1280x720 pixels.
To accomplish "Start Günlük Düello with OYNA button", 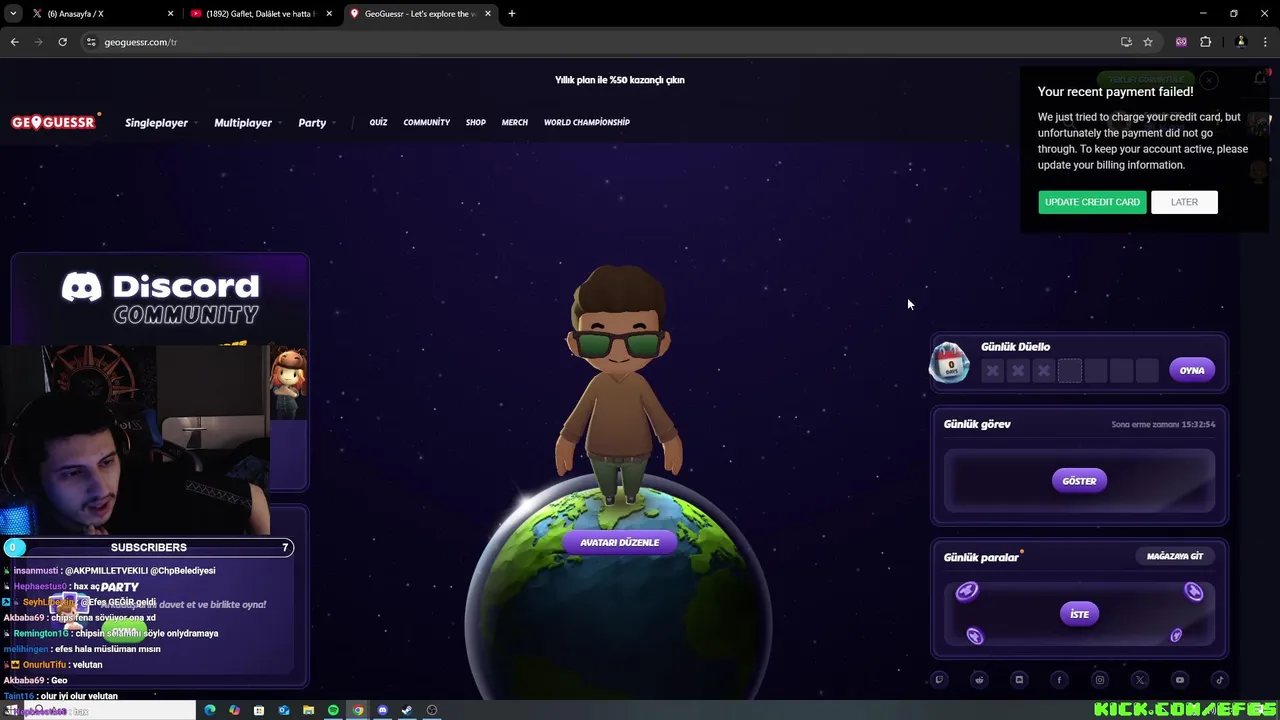I will click(x=1192, y=370).
